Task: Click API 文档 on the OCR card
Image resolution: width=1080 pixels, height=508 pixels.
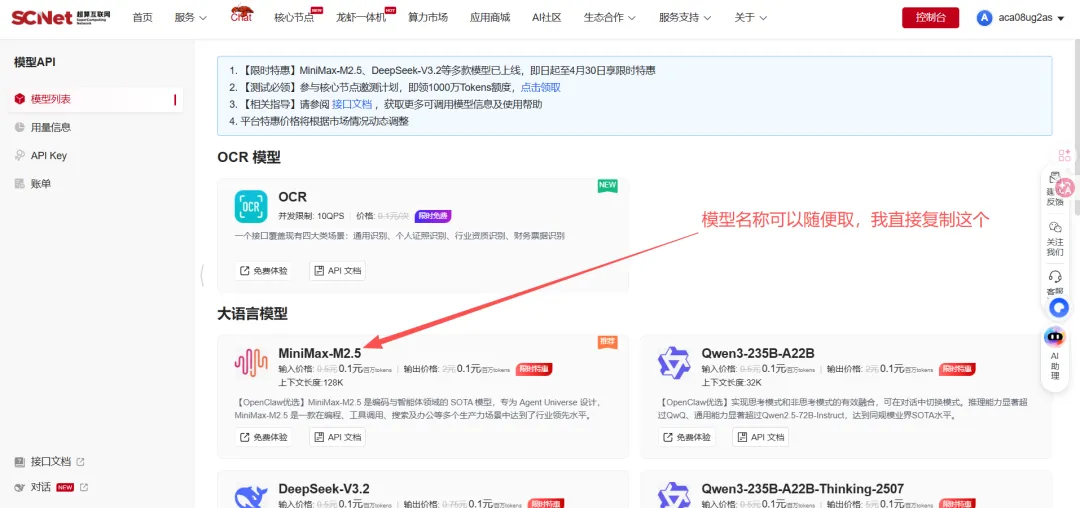Action: point(338,271)
